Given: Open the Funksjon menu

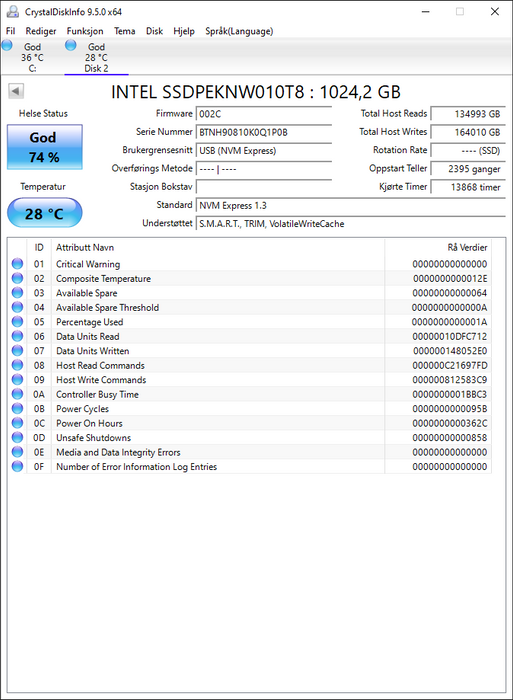Looking at the screenshot, I should point(85,31).
